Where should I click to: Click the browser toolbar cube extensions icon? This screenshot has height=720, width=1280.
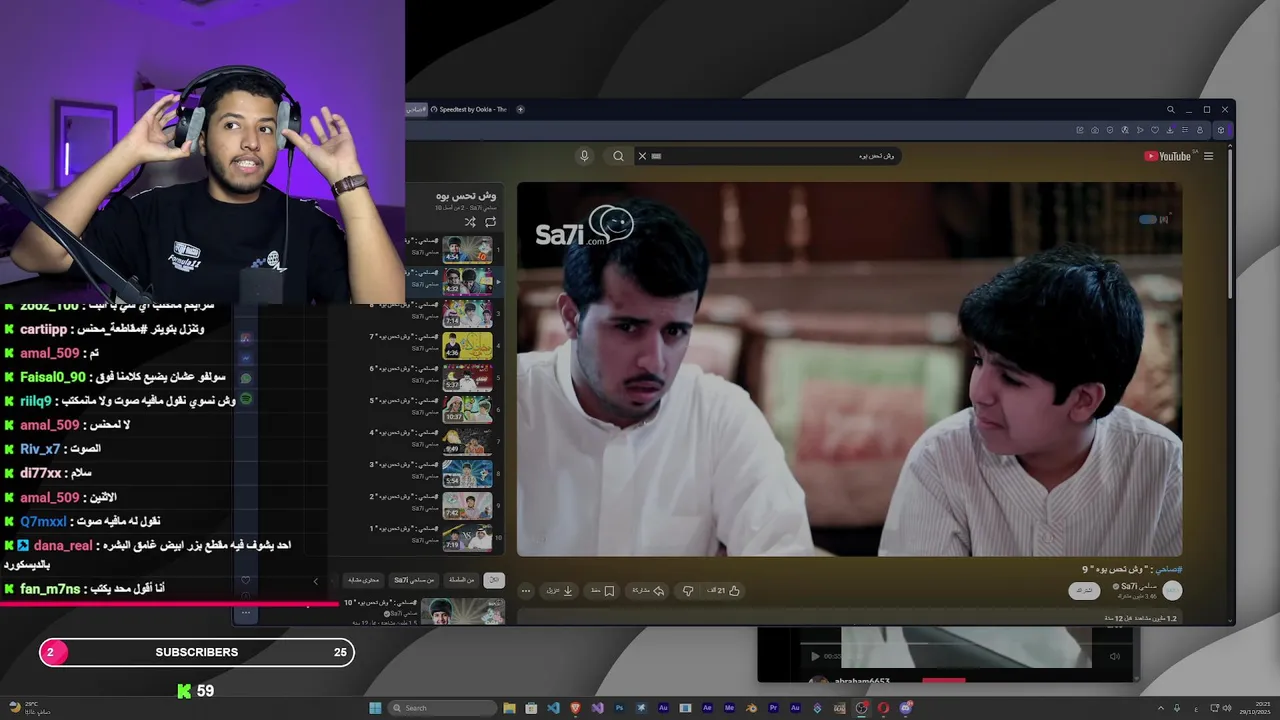tap(1220, 130)
